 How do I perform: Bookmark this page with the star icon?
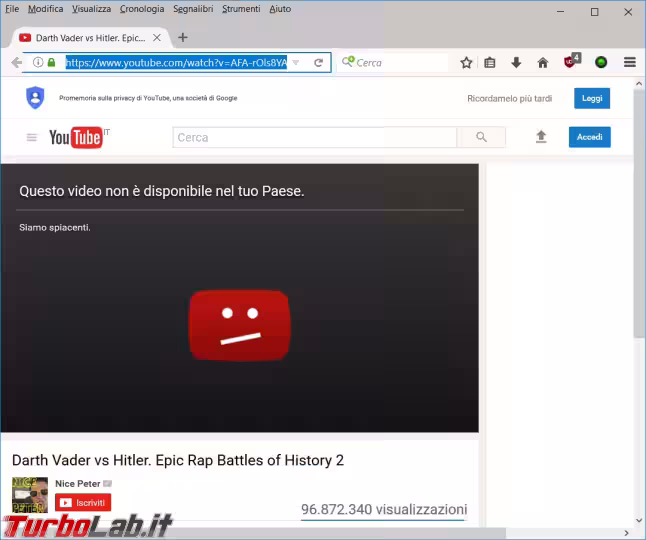(466, 63)
